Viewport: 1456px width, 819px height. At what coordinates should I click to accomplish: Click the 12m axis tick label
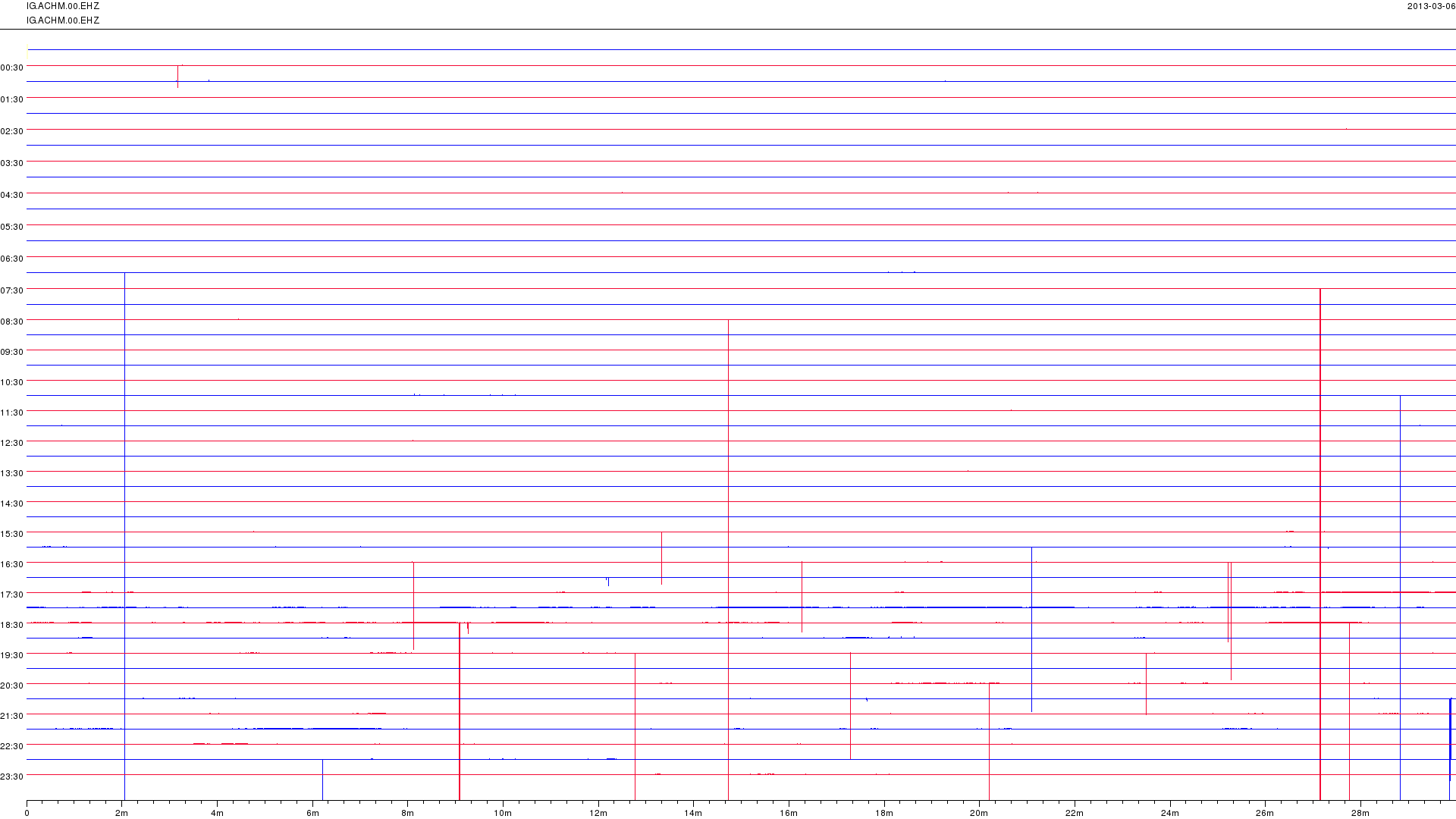(598, 814)
